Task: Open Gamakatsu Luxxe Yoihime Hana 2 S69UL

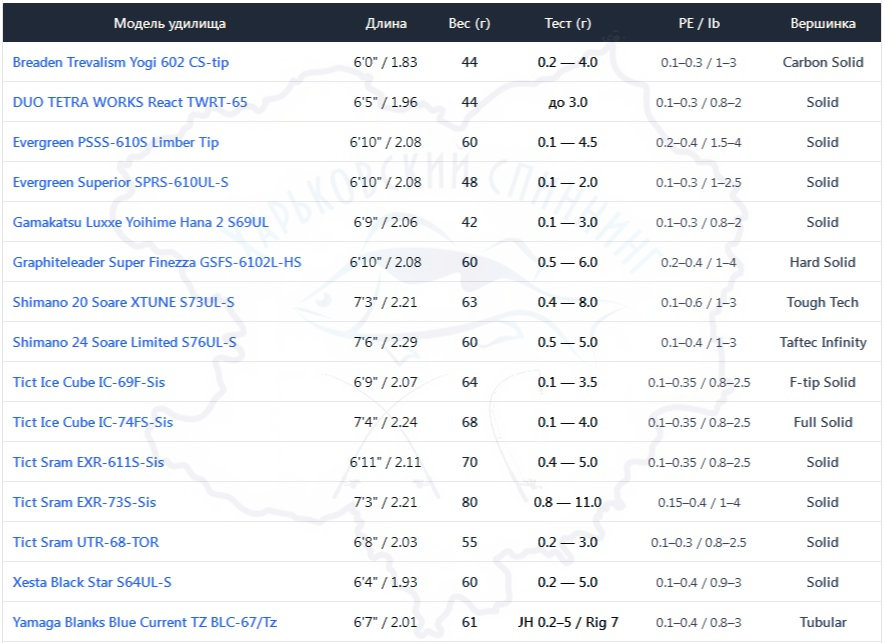Action: tap(140, 222)
